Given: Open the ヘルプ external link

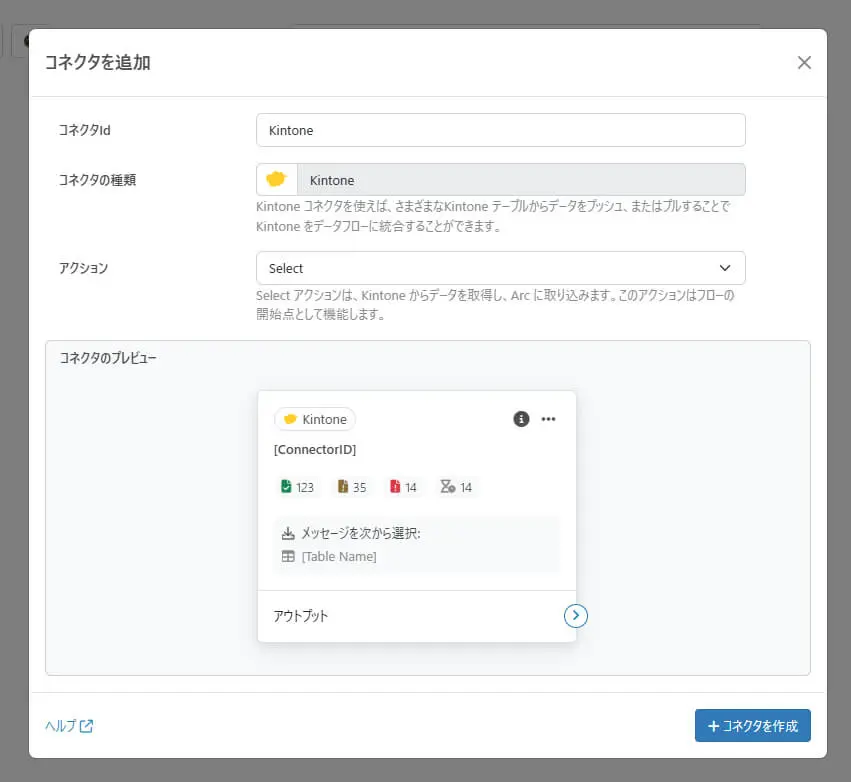Looking at the screenshot, I should point(67,726).
